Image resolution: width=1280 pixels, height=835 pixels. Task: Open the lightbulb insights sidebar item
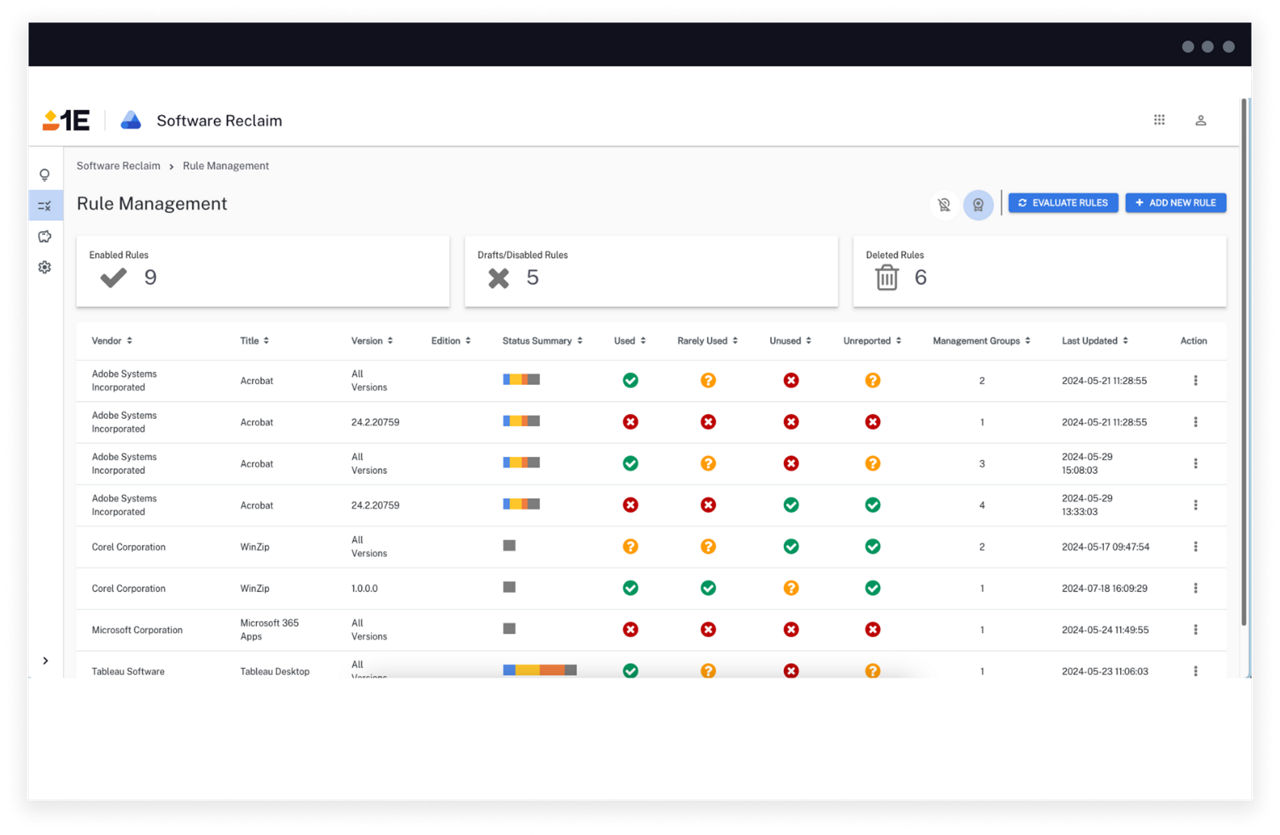coord(45,175)
